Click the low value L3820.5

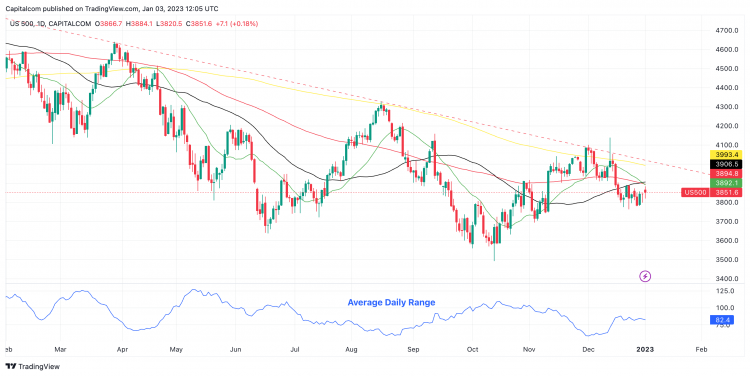coord(169,23)
